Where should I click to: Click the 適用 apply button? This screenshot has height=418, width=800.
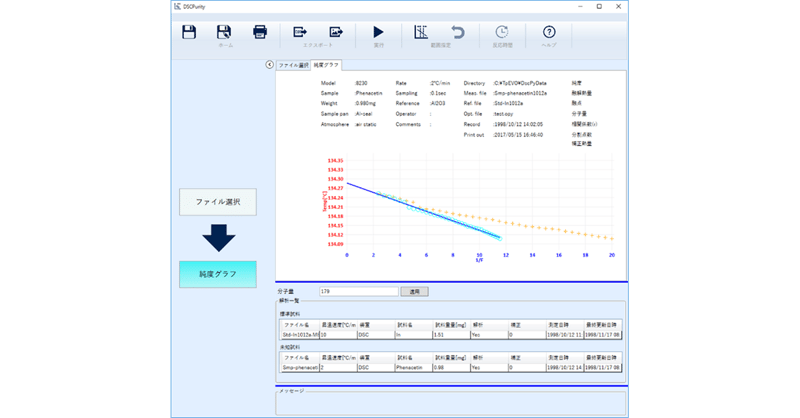414,291
